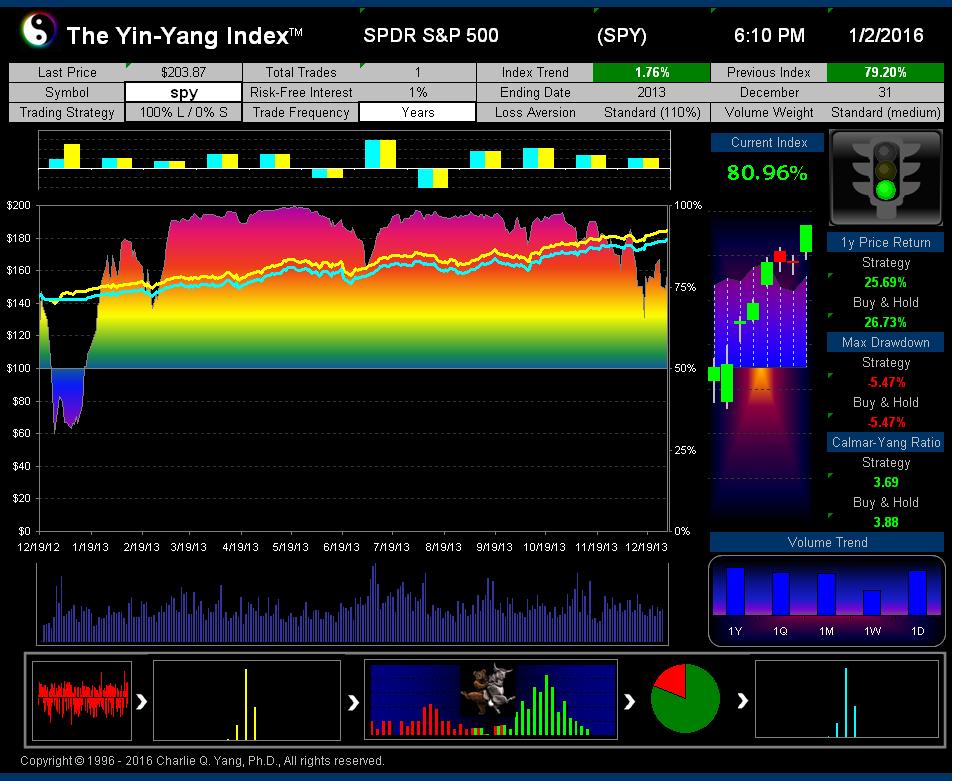
Task: Click the Ending Date year 2013
Action: click(x=651, y=92)
